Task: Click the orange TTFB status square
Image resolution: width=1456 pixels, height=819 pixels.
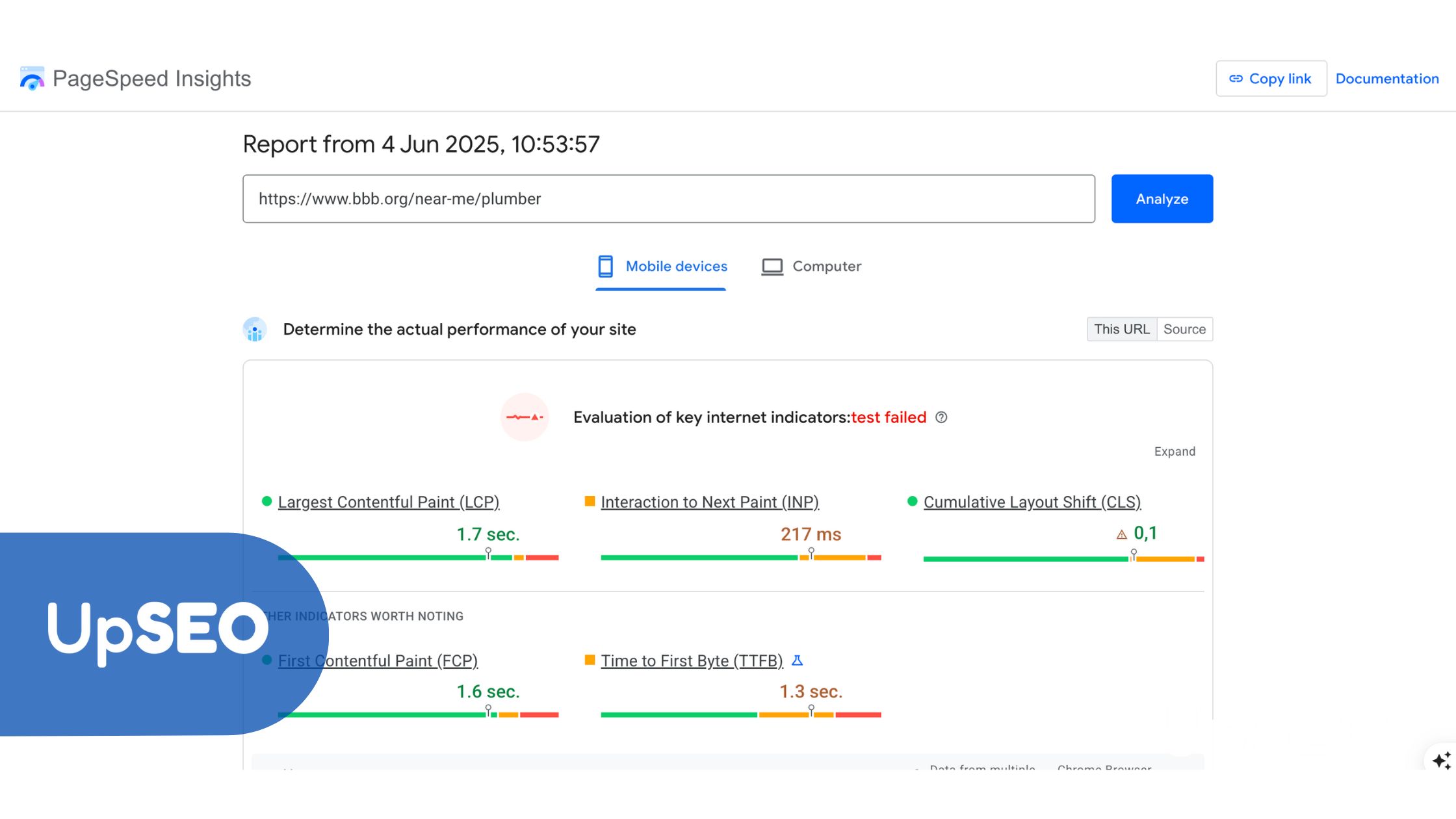Action: [590, 660]
